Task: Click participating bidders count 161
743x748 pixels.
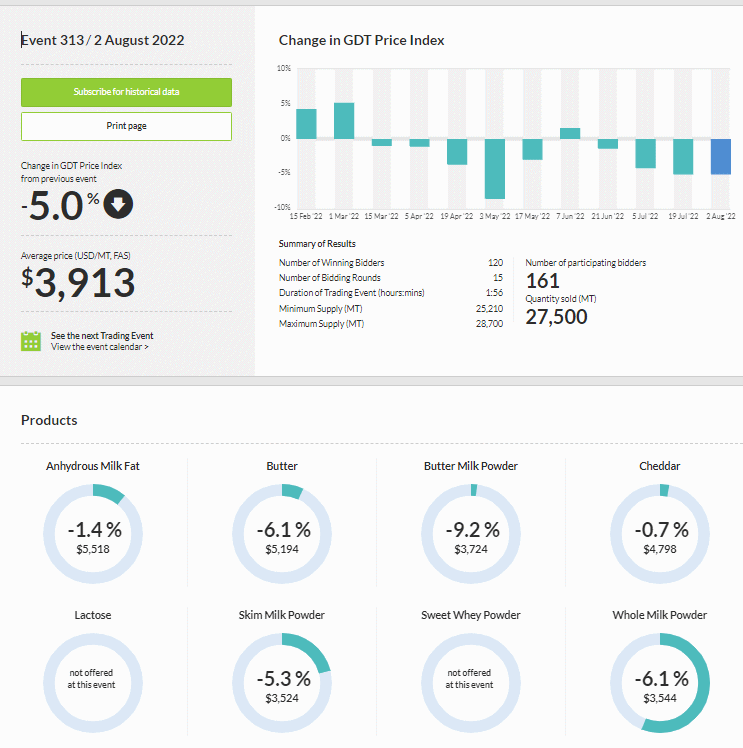Action: (543, 281)
